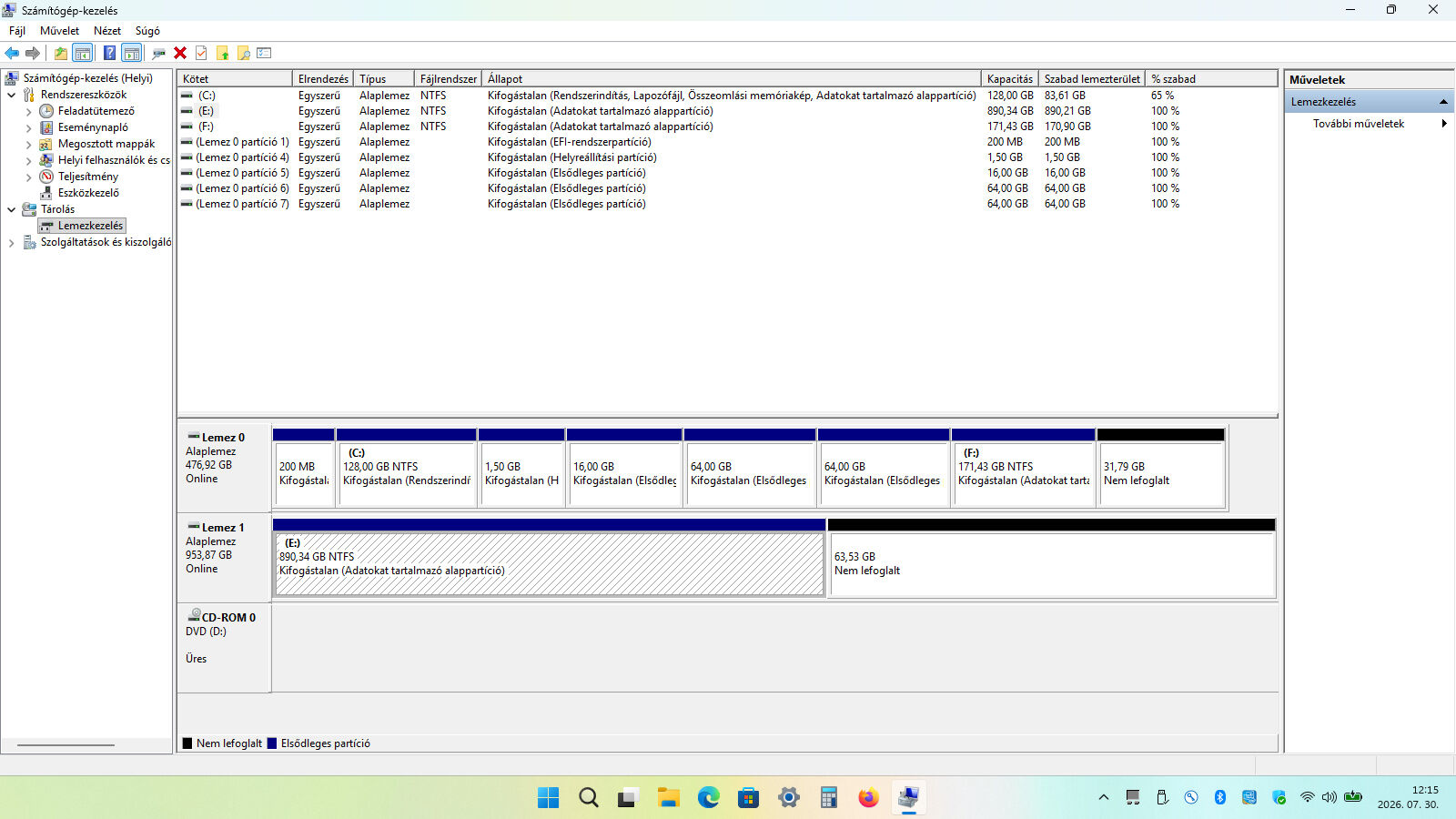This screenshot has height=819, width=1456.
Task: Select the (C:) volume row in list
Action: 727,96
